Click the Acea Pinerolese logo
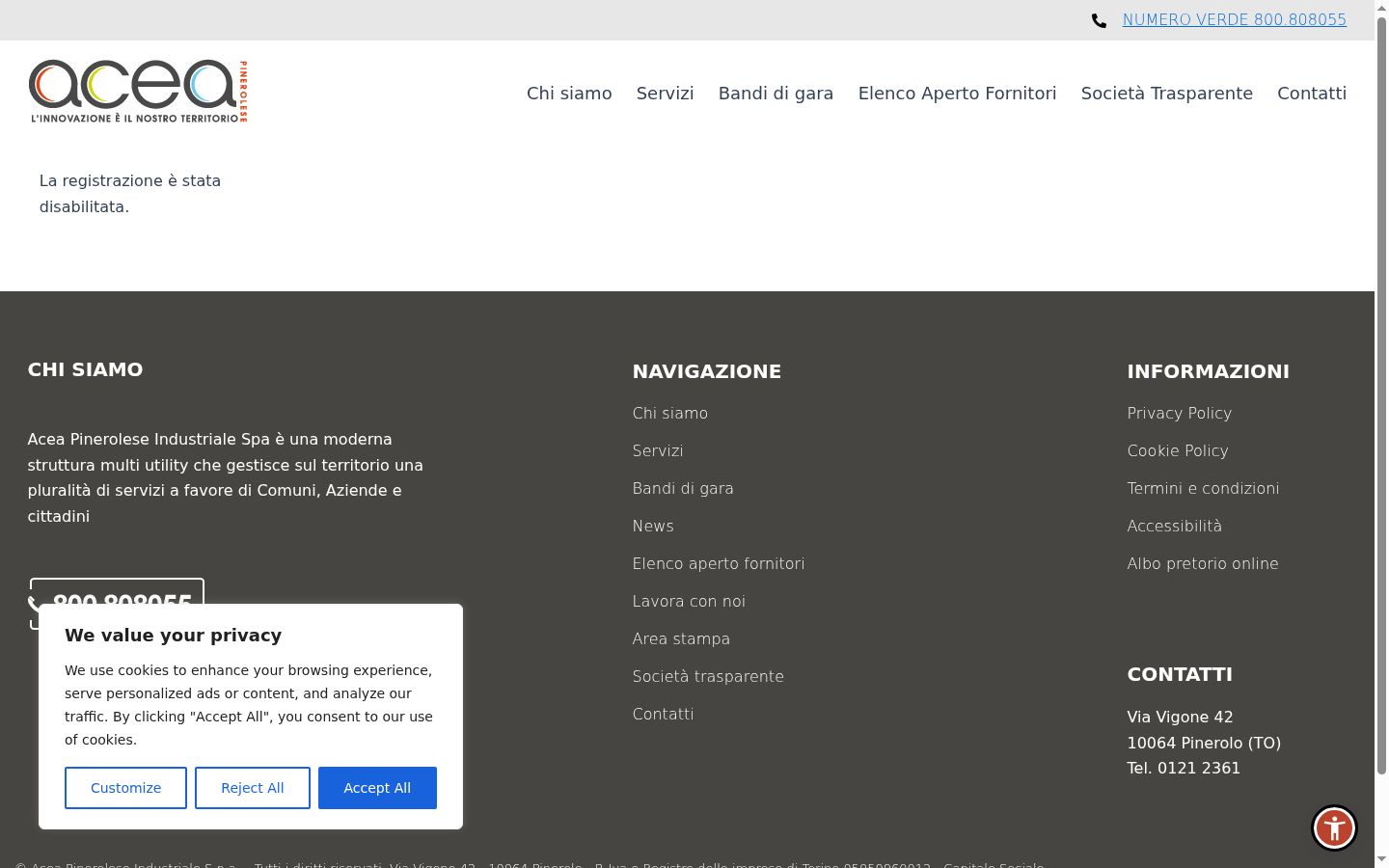Image resolution: width=1389 pixels, height=868 pixels. [x=138, y=92]
